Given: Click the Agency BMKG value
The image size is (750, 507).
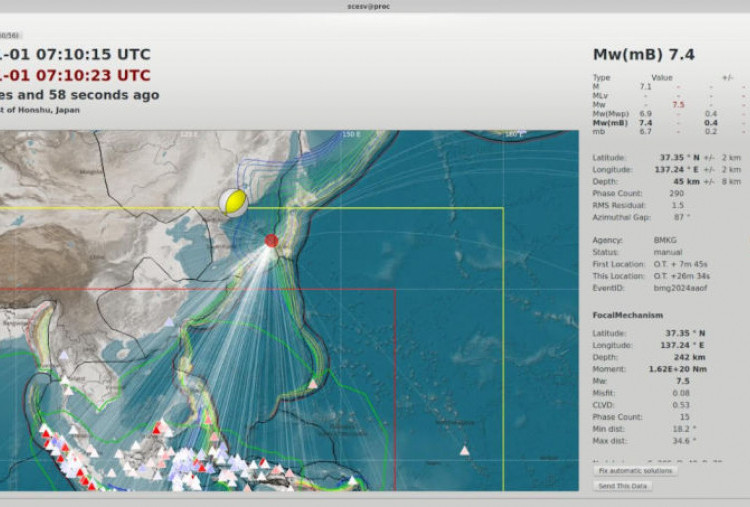Looking at the screenshot, I should [665, 240].
